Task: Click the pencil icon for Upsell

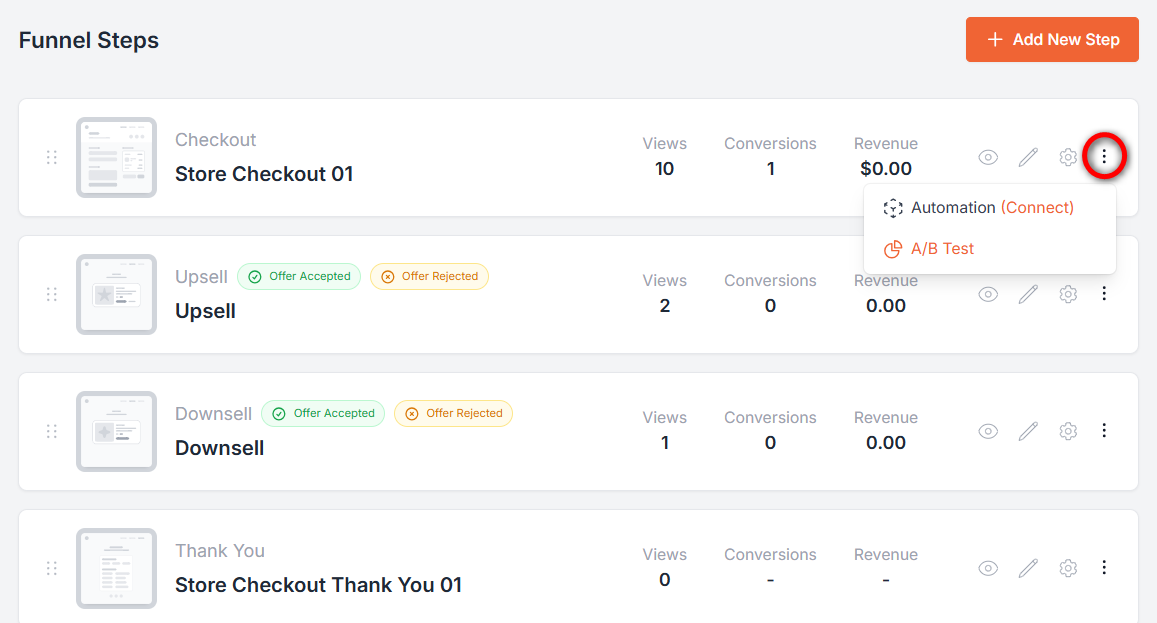Action: tap(1028, 295)
